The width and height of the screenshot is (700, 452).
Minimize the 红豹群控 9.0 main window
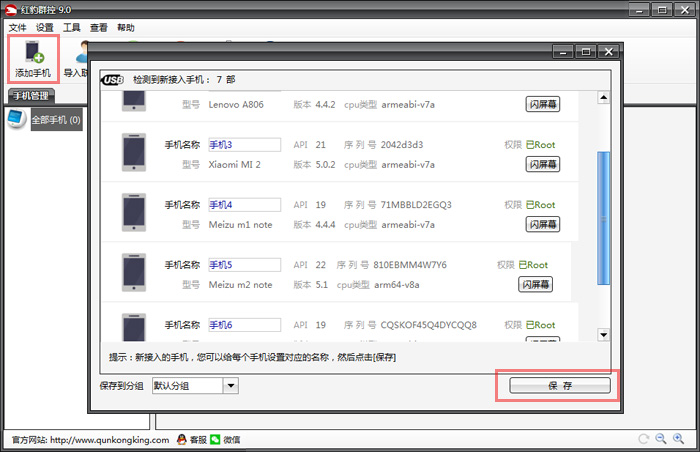point(639,9)
